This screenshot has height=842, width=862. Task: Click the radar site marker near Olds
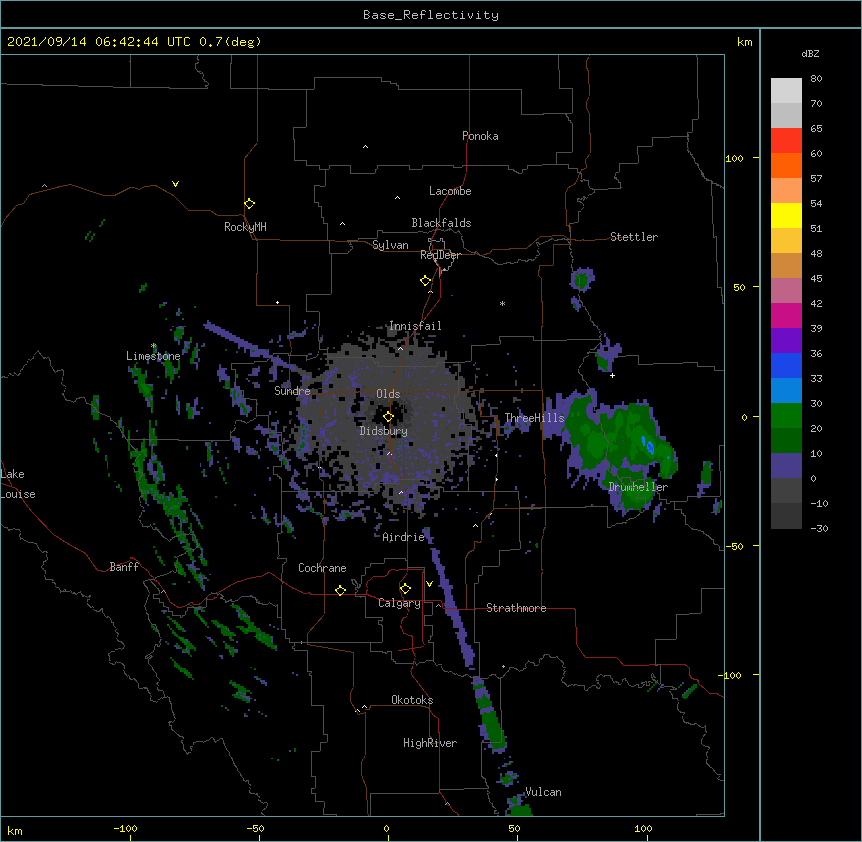(x=388, y=417)
